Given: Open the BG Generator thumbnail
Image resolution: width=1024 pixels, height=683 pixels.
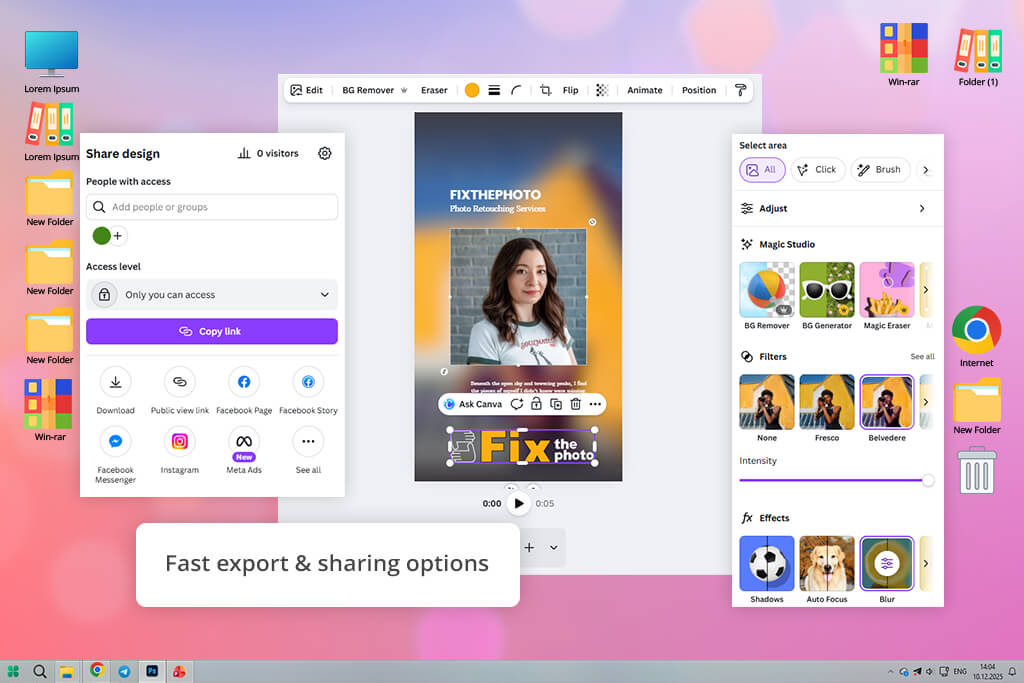Looking at the screenshot, I should pos(827,290).
